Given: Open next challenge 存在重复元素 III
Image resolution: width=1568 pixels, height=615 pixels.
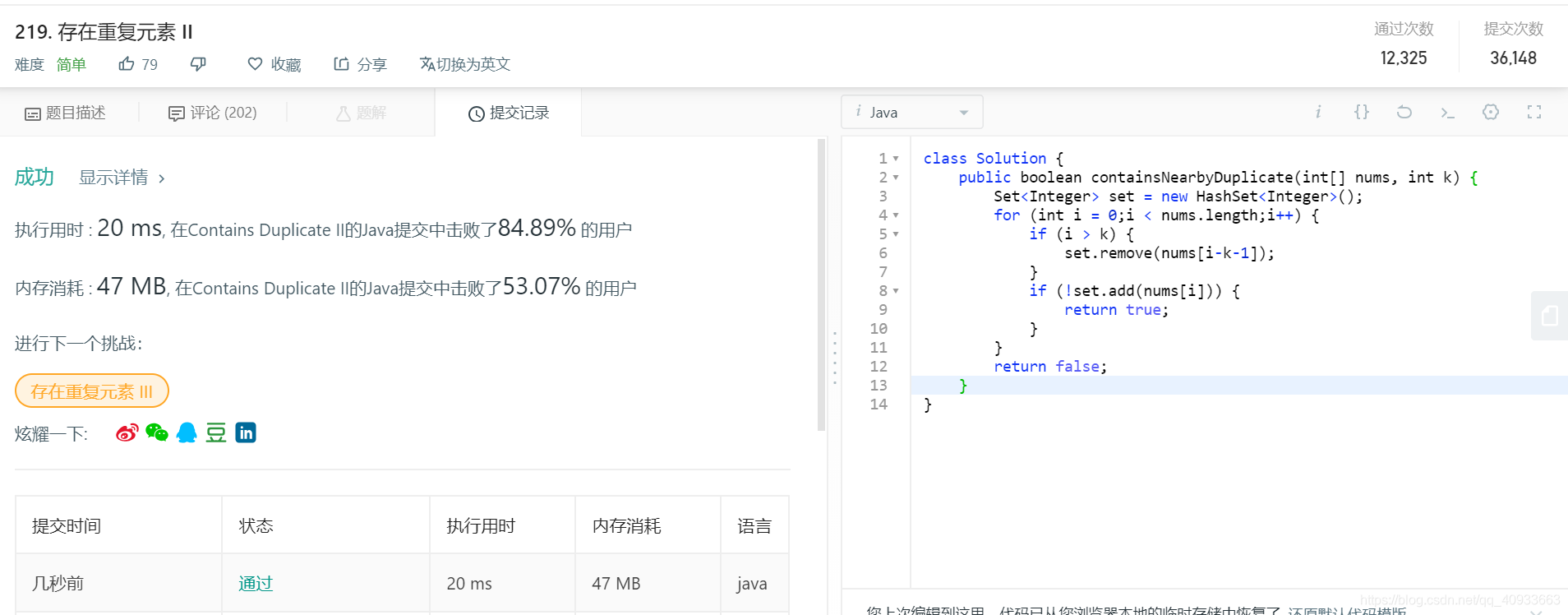Looking at the screenshot, I should coord(92,391).
